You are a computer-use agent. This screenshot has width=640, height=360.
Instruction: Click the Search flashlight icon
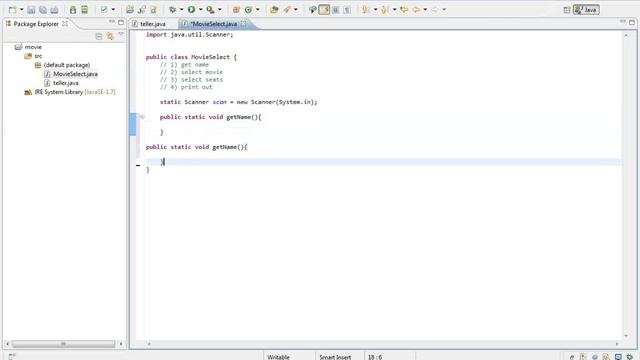287,9
